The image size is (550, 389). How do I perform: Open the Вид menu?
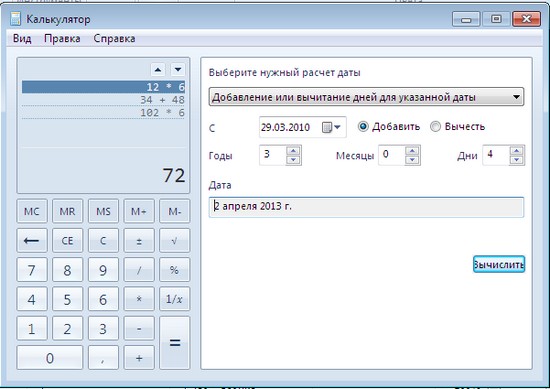click(x=22, y=39)
